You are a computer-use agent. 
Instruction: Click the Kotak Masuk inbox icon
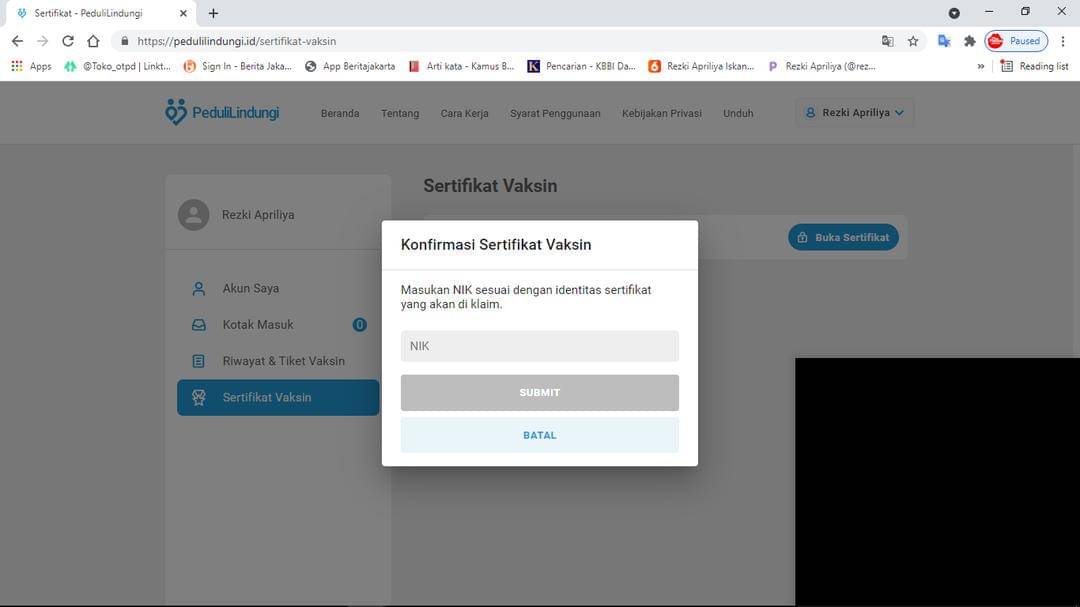click(x=198, y=325)
